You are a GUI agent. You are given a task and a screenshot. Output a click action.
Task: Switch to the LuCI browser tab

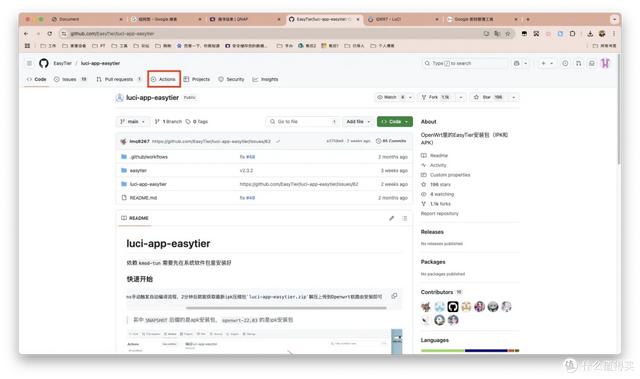point(402,19)
